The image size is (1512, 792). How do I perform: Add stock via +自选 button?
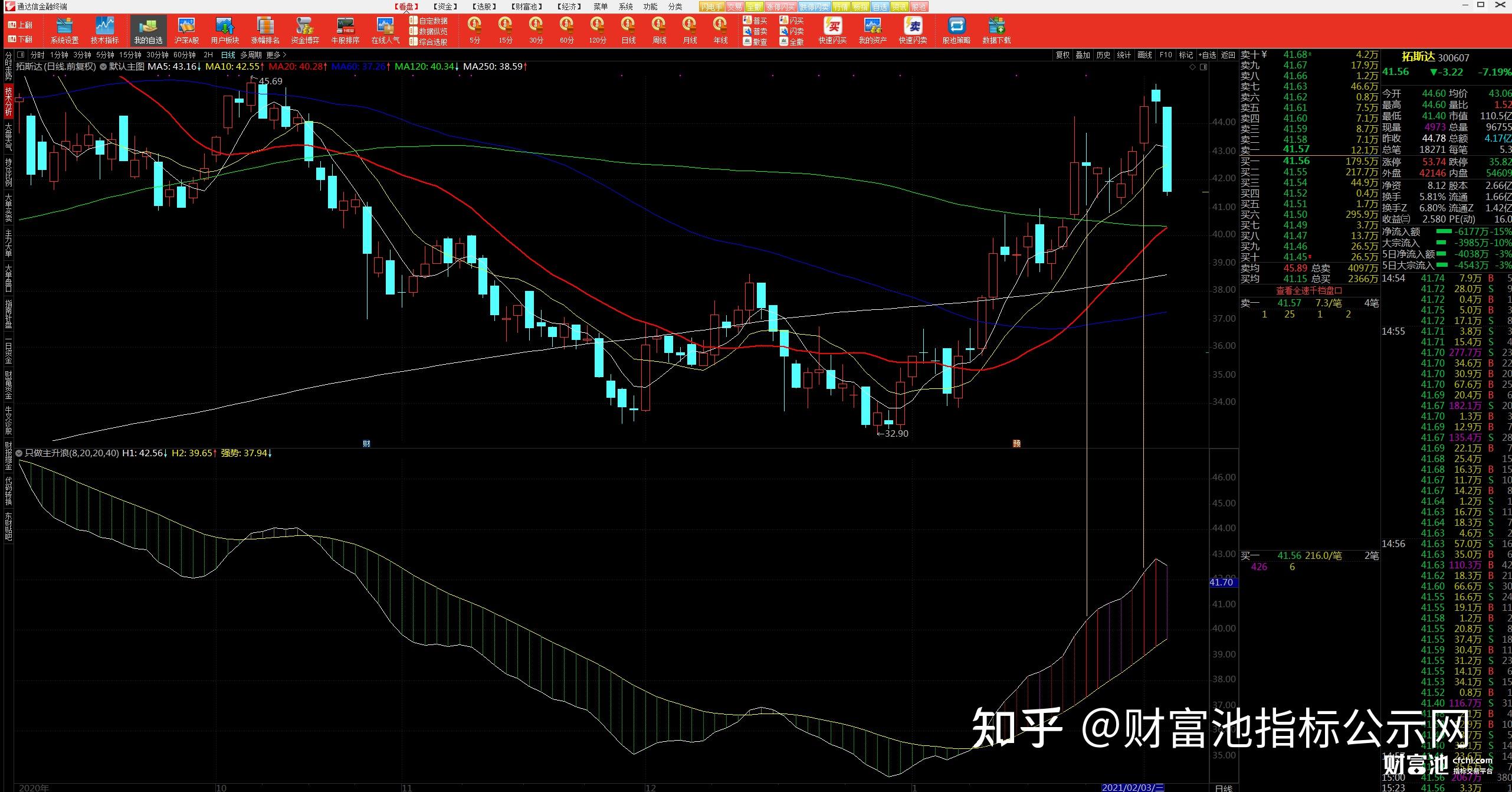1206,55
